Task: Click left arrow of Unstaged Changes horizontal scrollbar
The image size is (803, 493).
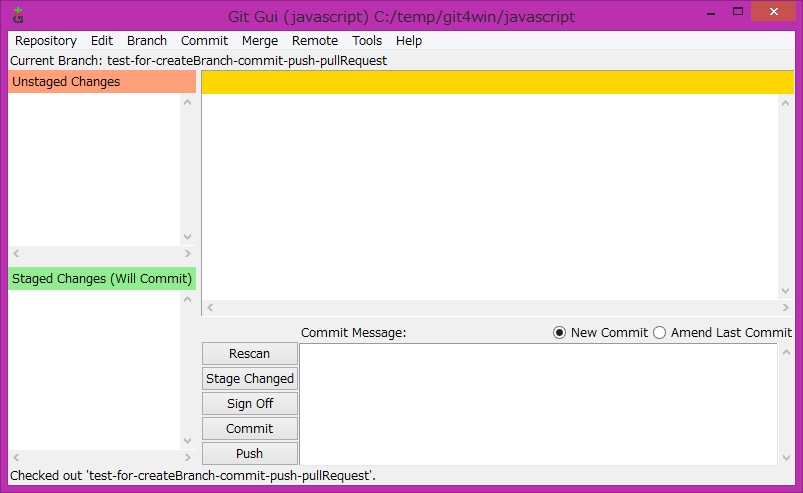Action: 16,253
